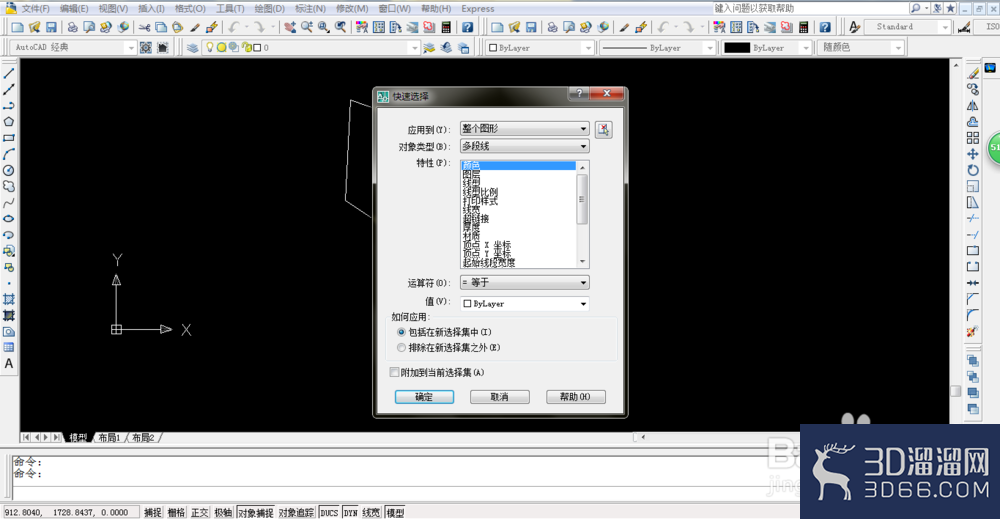Click the Mirror tool in modify toolbar
1000x519 pixels.
pos(973,105)
